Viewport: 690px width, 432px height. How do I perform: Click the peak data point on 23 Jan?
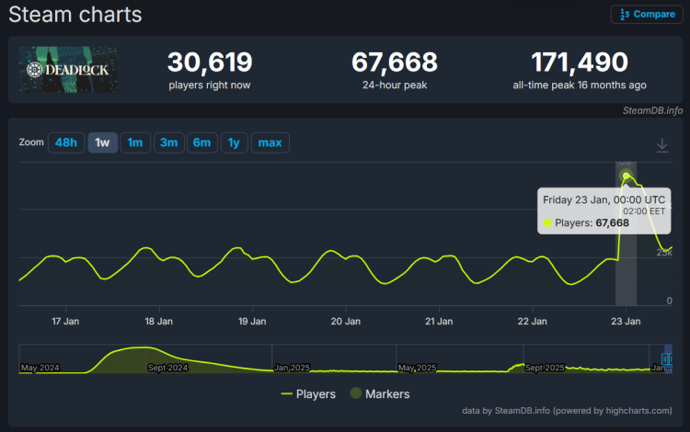pos(626,177)
